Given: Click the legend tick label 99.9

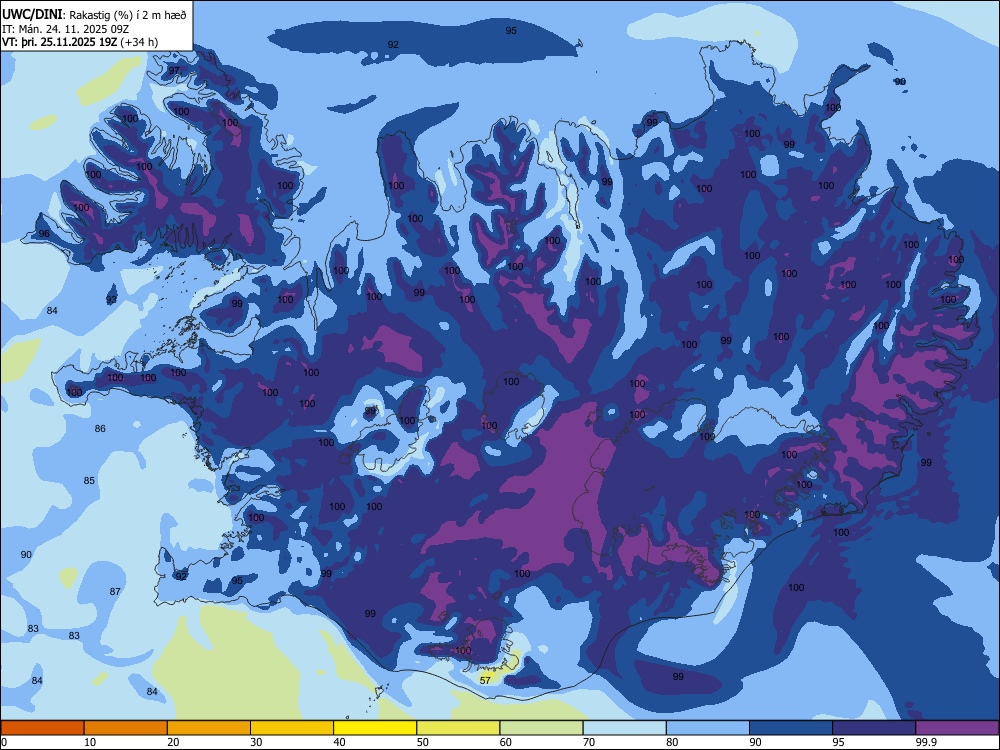Looking at the screenshot, I should [925, 742].
